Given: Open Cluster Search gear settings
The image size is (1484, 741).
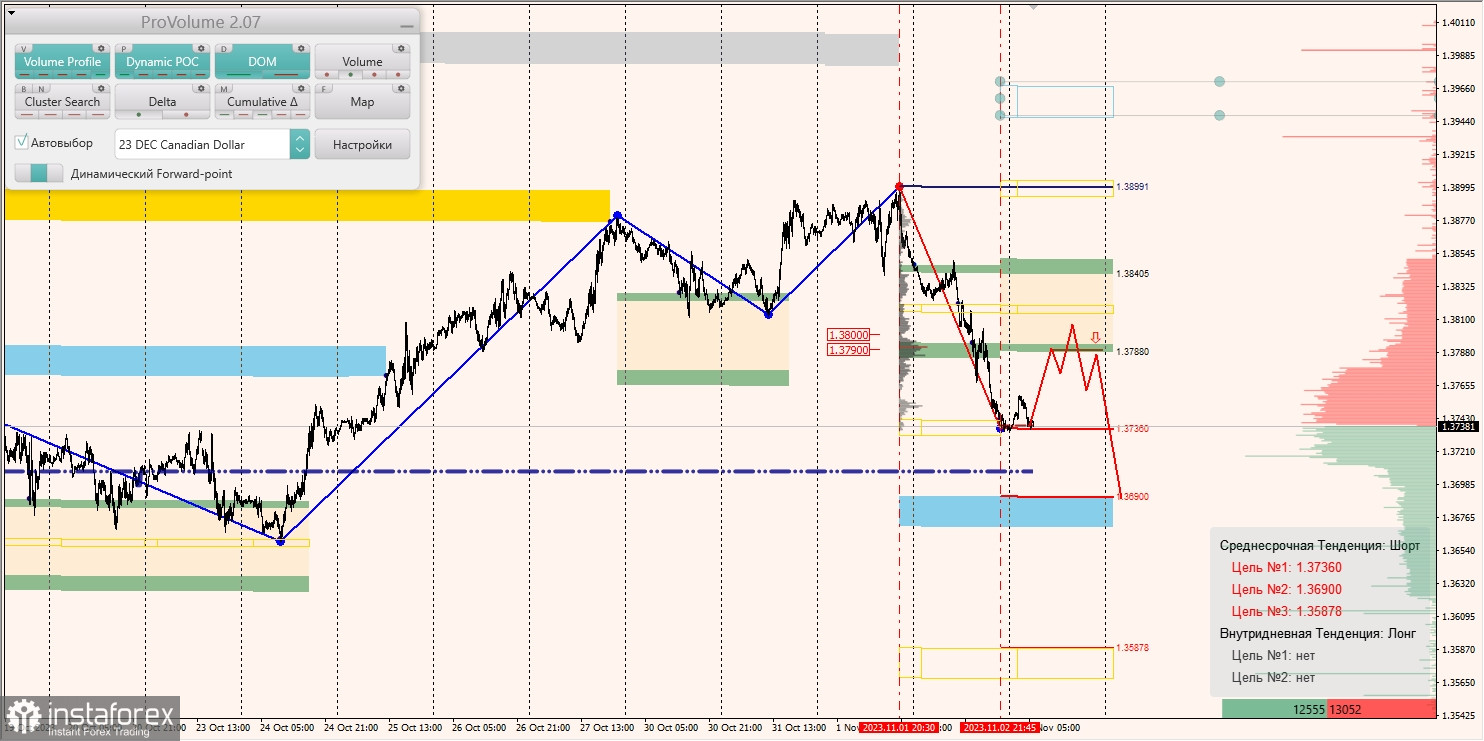Looking at the screenshot, I should click(x=100, y=88).
